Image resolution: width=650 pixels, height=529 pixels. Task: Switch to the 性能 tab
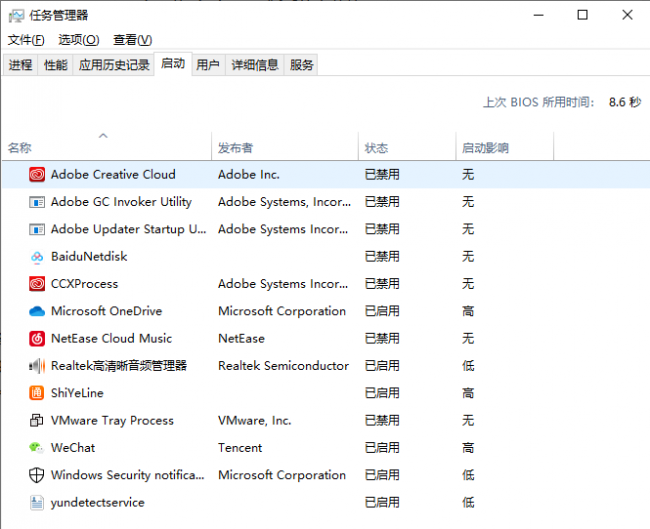tap(56, 65)
